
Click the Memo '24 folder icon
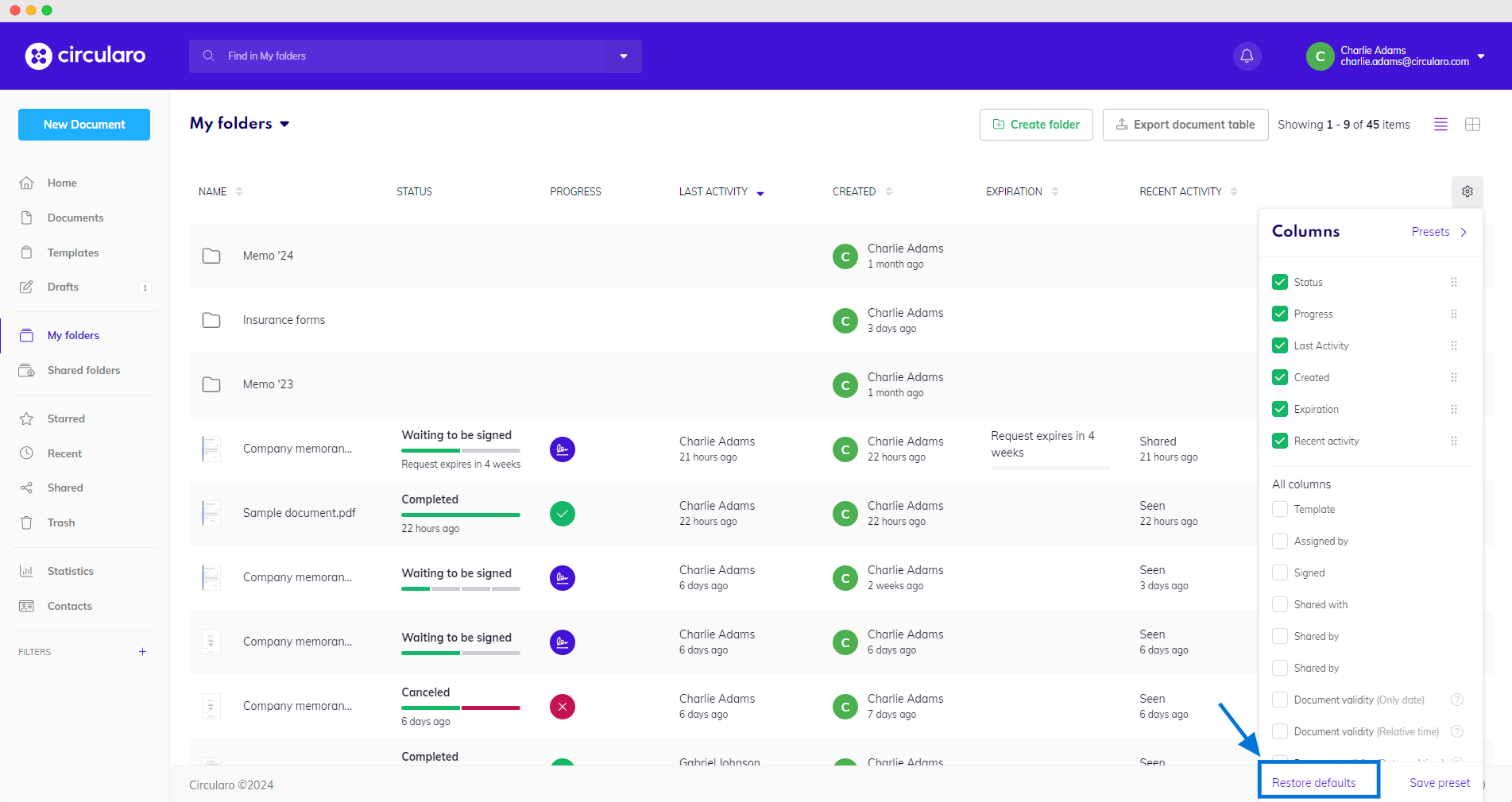point(211,256)
